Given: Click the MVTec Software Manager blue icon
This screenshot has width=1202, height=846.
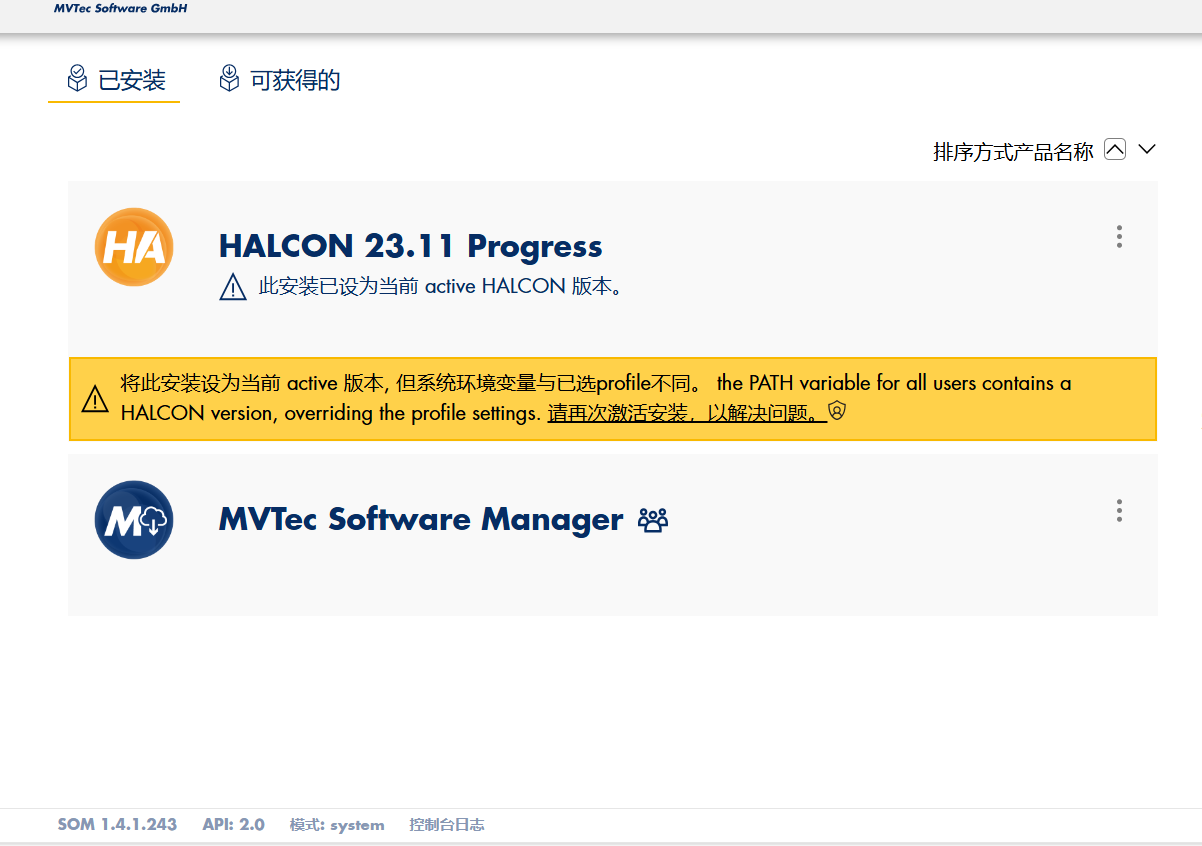Looking at the screenshot, I should 134,520.
